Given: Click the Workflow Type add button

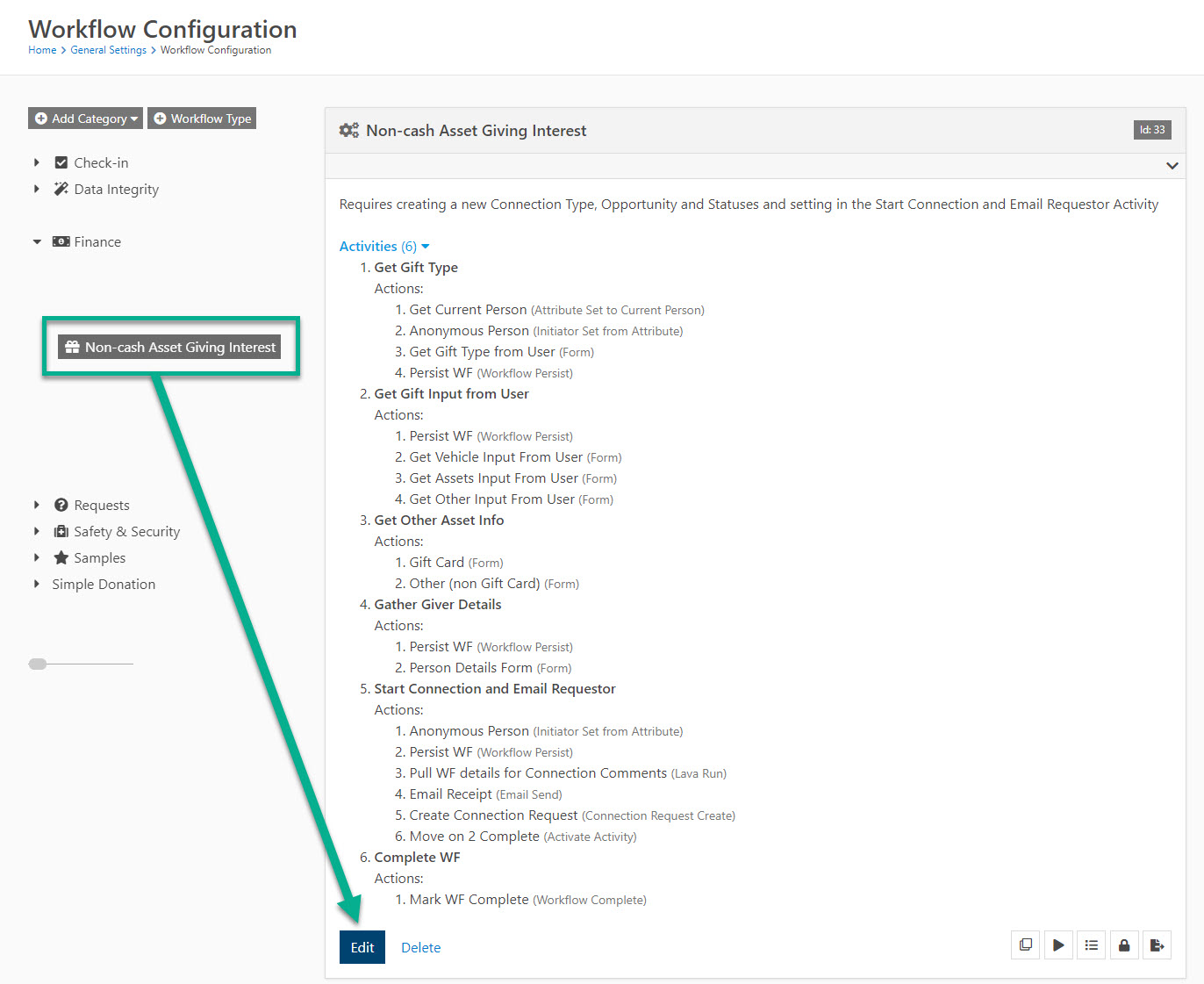Looking at the screenshot, I should point(202,119).
